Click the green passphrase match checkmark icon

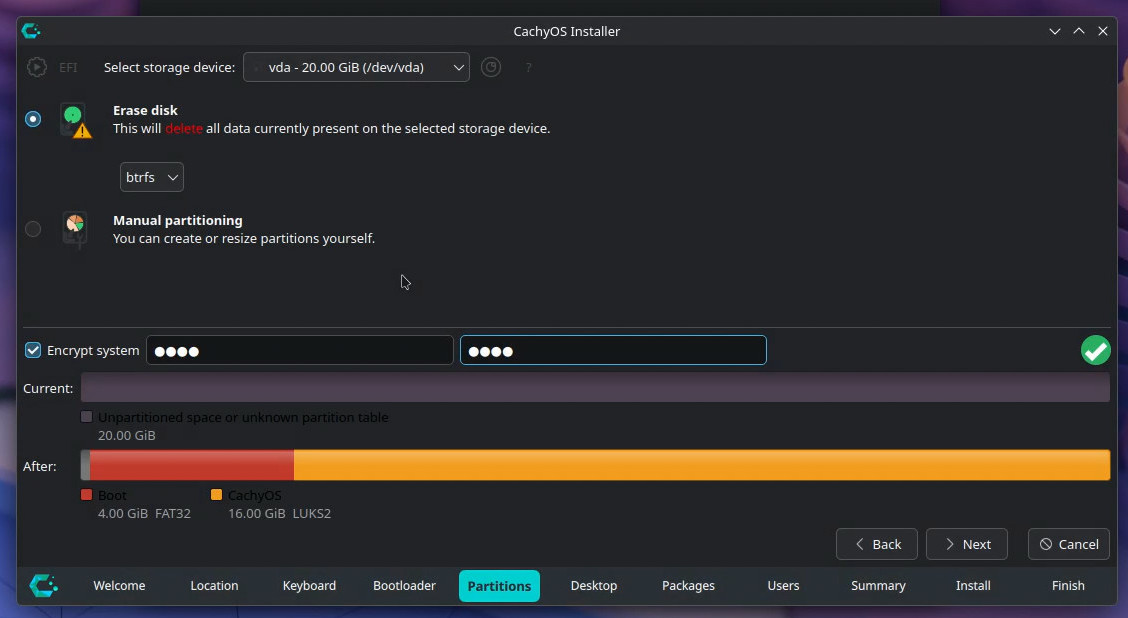1096,350
